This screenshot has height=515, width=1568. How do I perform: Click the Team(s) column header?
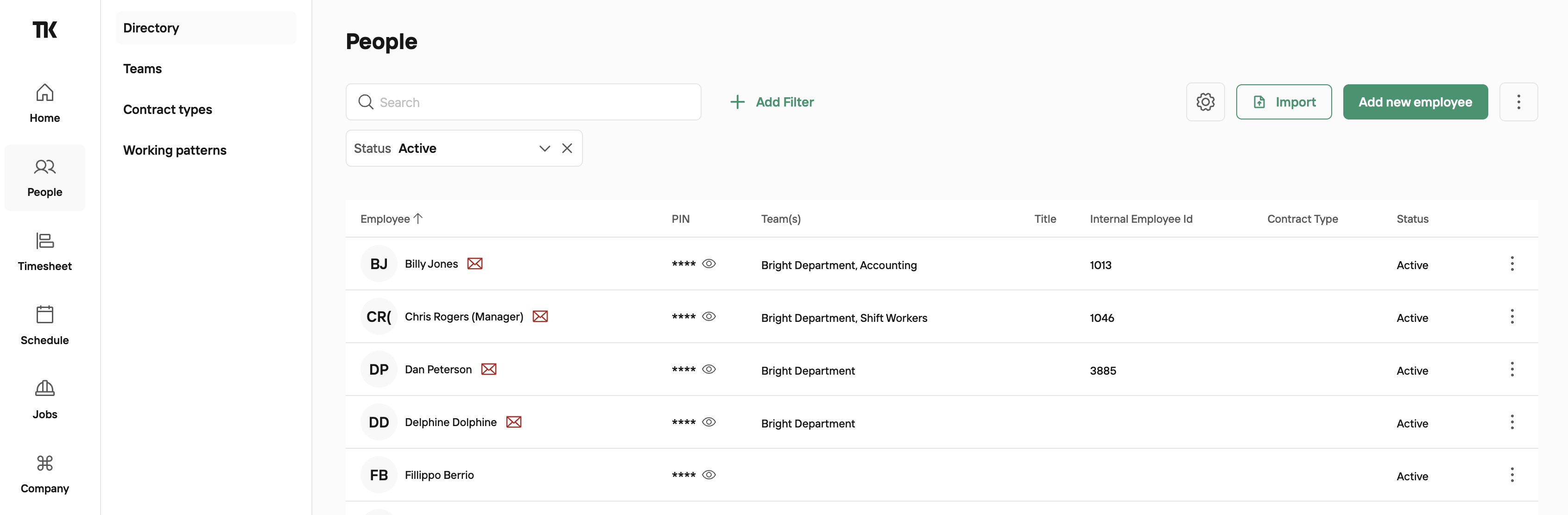(781, 219)
